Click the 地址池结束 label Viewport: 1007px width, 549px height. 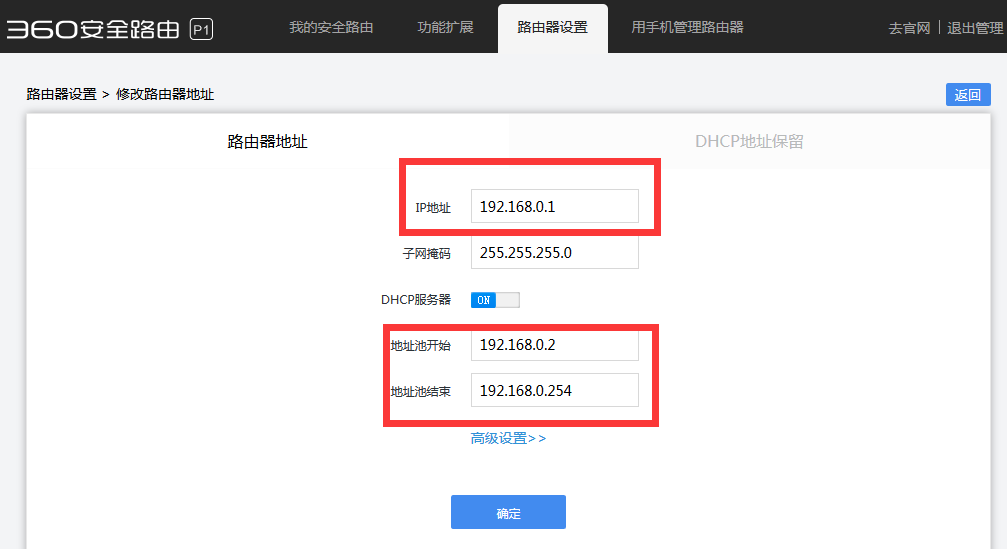(421, 392)
